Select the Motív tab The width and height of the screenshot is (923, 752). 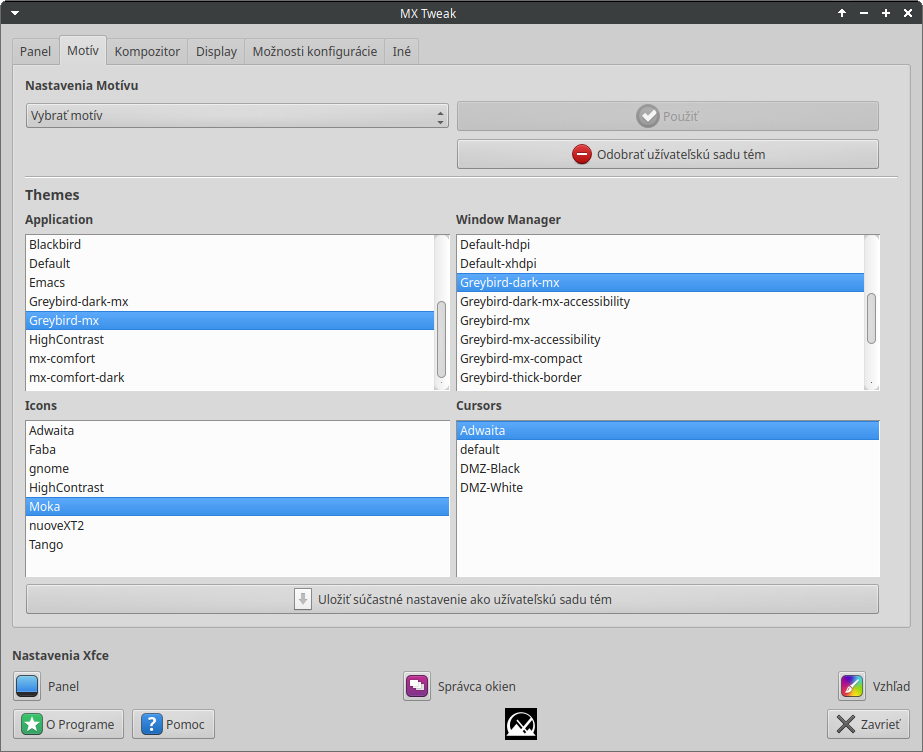point(83,51)
